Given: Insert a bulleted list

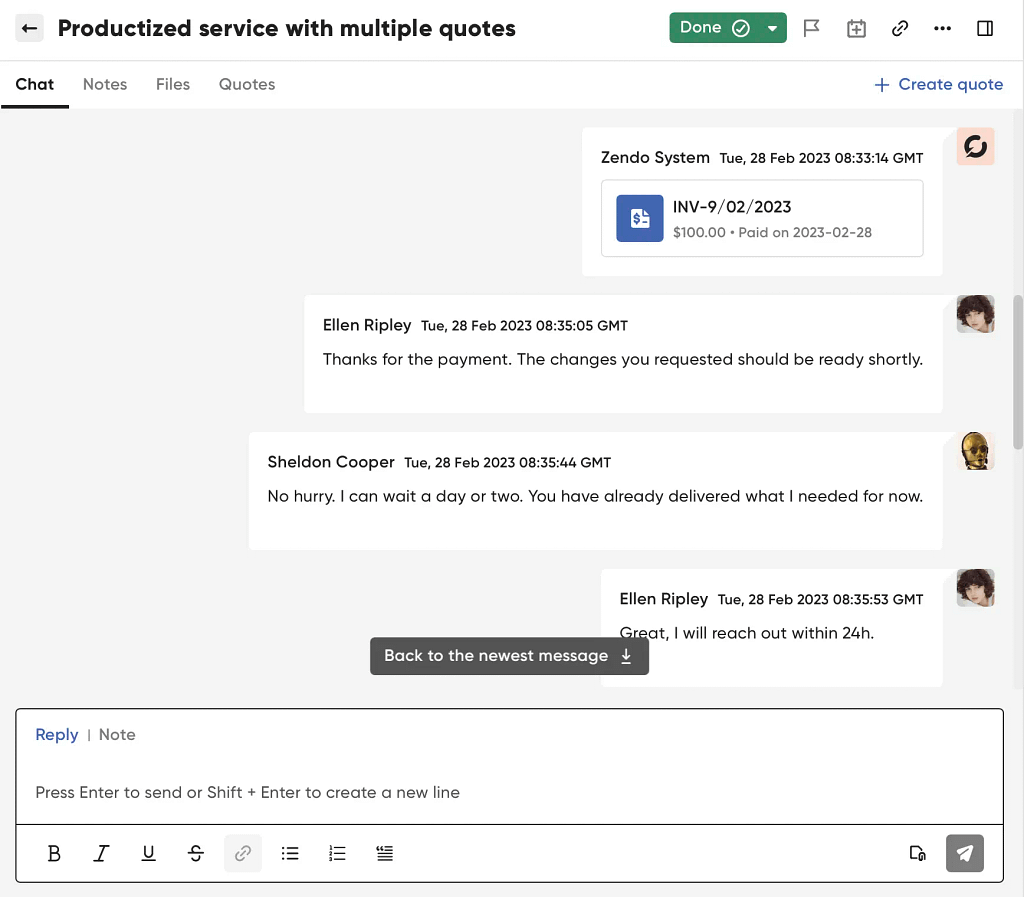Looking at the screenshot, I should pyautogui.click(x=290, y=853).
